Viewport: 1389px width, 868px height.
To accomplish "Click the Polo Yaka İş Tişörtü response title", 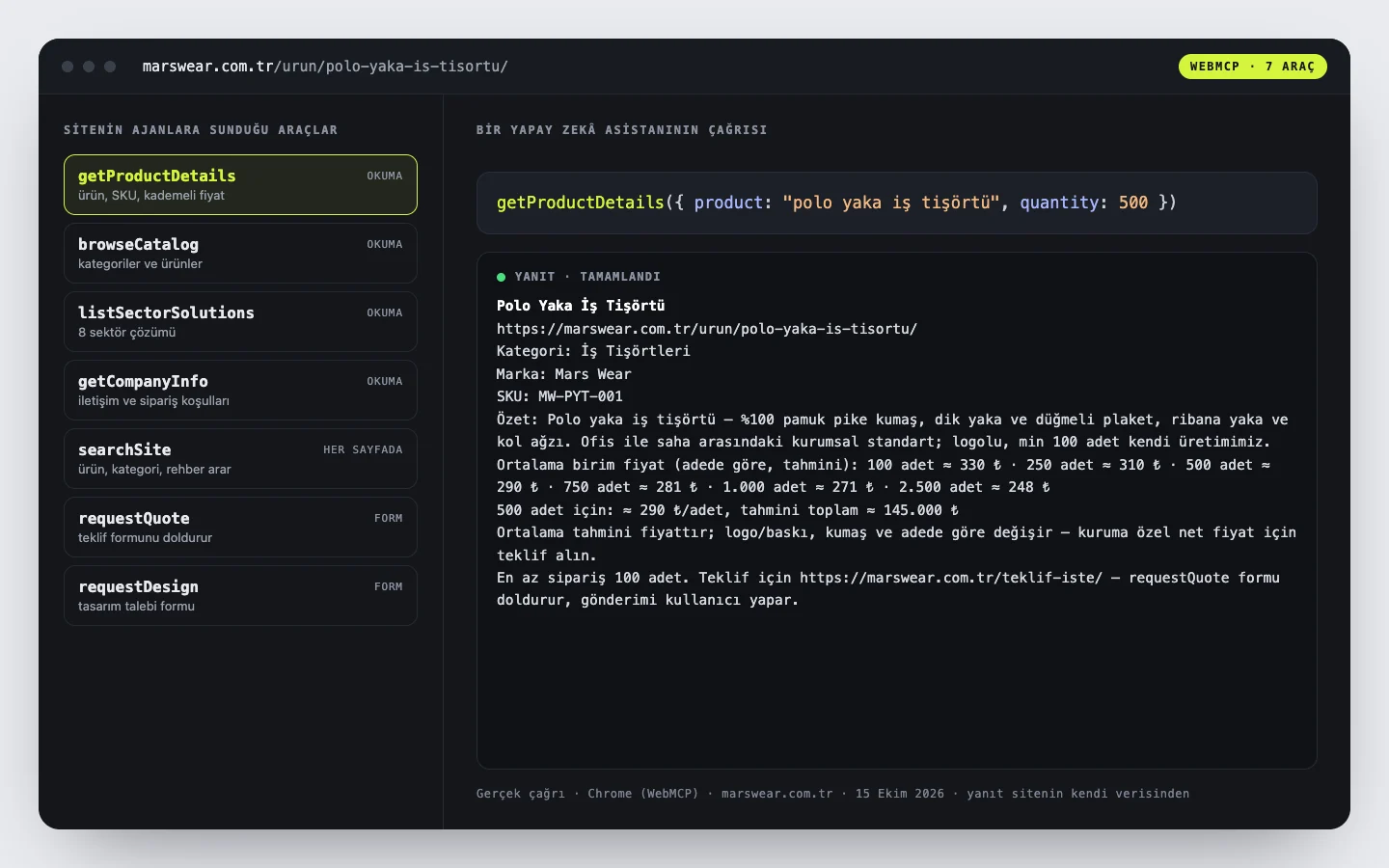I will point(581,306).
